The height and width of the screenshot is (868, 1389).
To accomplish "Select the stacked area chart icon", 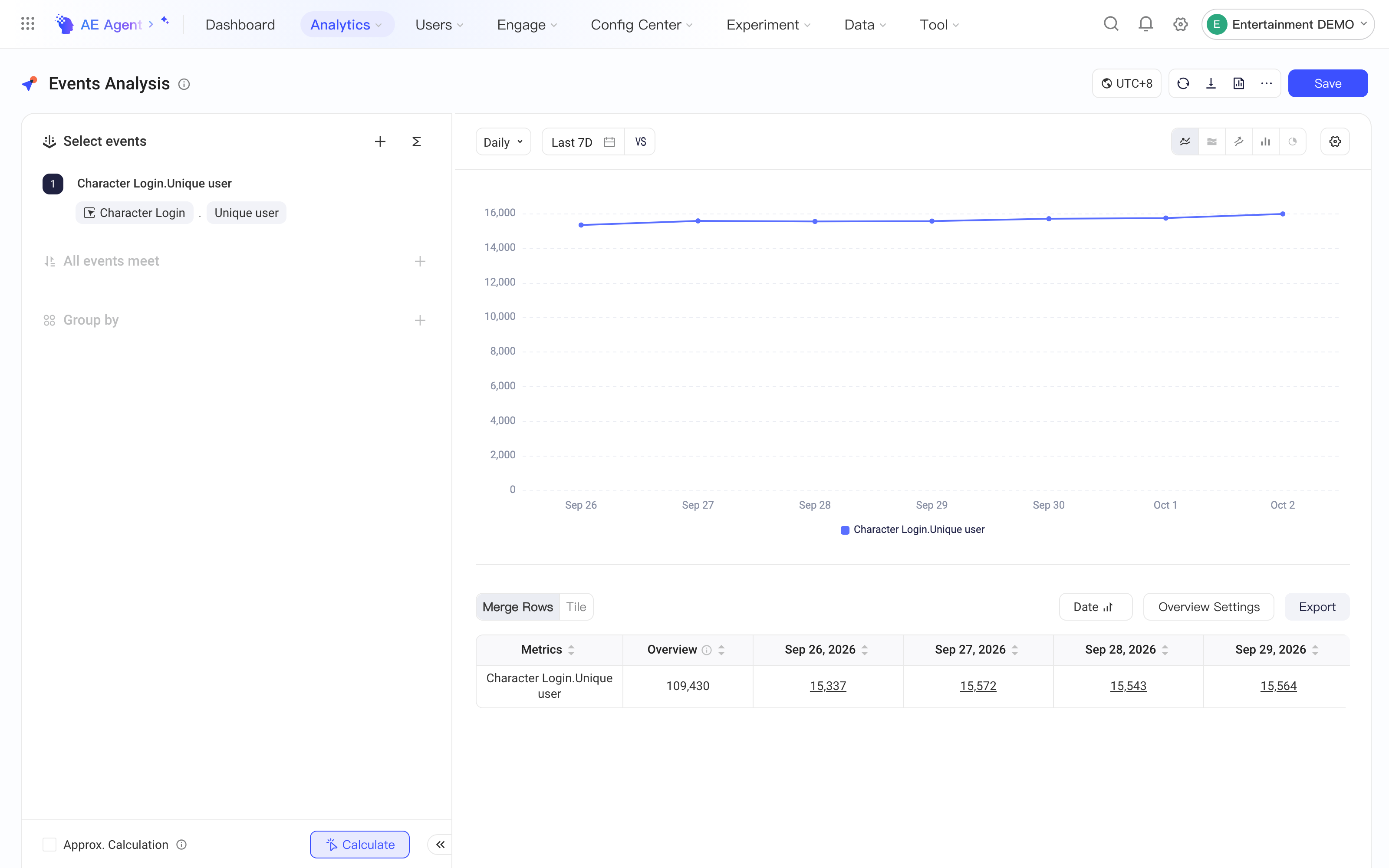I will pyautogui.click(x=1211, y=142).
